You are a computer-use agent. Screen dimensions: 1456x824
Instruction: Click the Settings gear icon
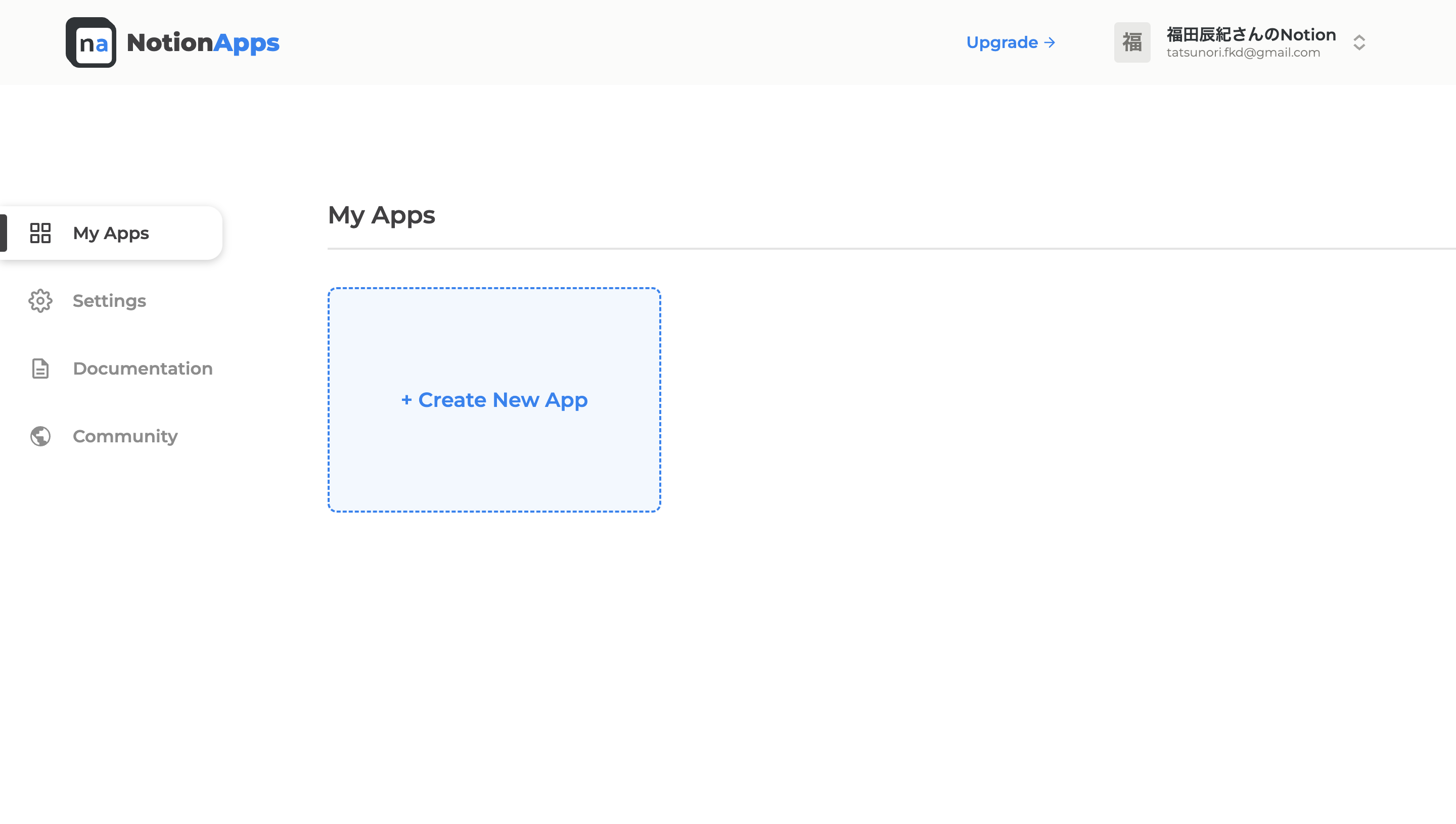(x=40, y=301)
